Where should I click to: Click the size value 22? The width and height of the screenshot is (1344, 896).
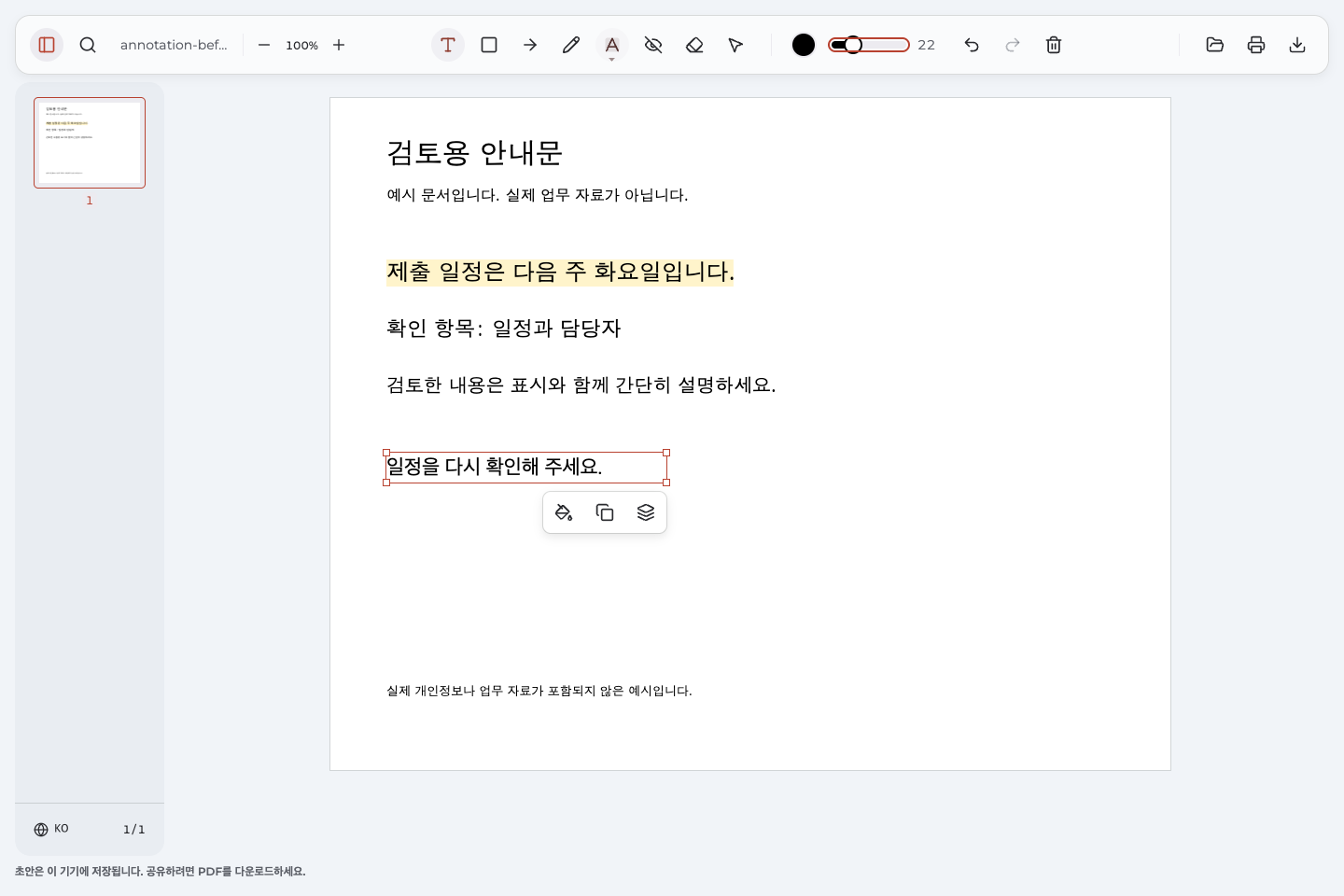pos(926,45)
